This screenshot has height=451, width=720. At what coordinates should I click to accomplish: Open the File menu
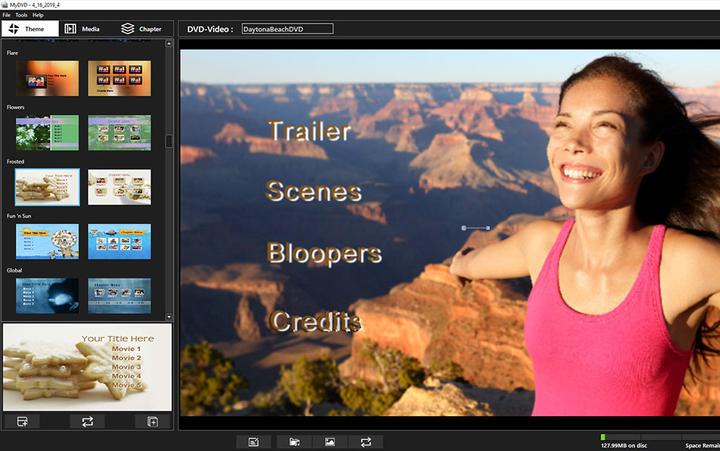(6, 15)
